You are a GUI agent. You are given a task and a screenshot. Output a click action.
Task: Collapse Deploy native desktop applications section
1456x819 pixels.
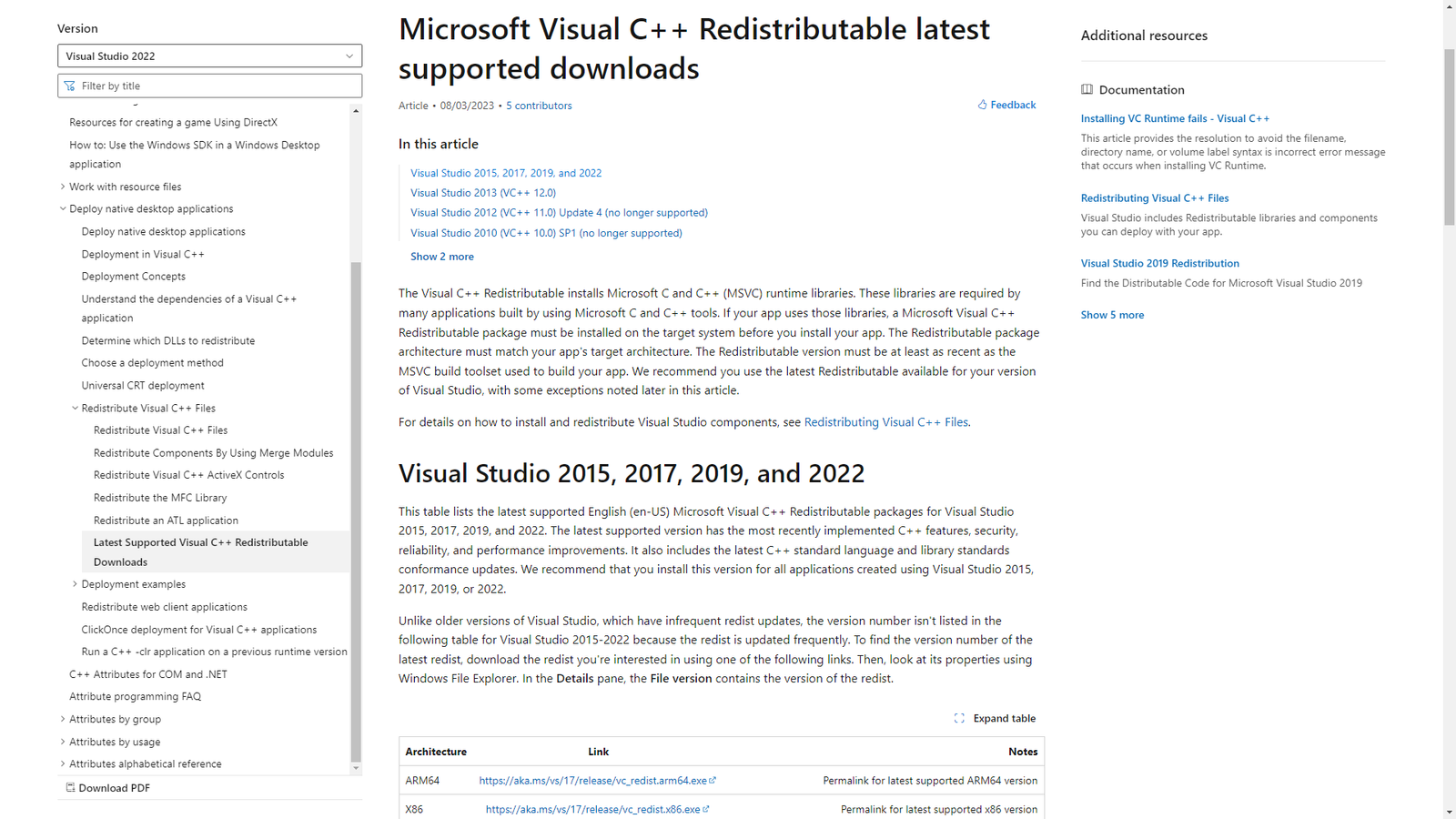pyautogui.click(x=63, y=209)
